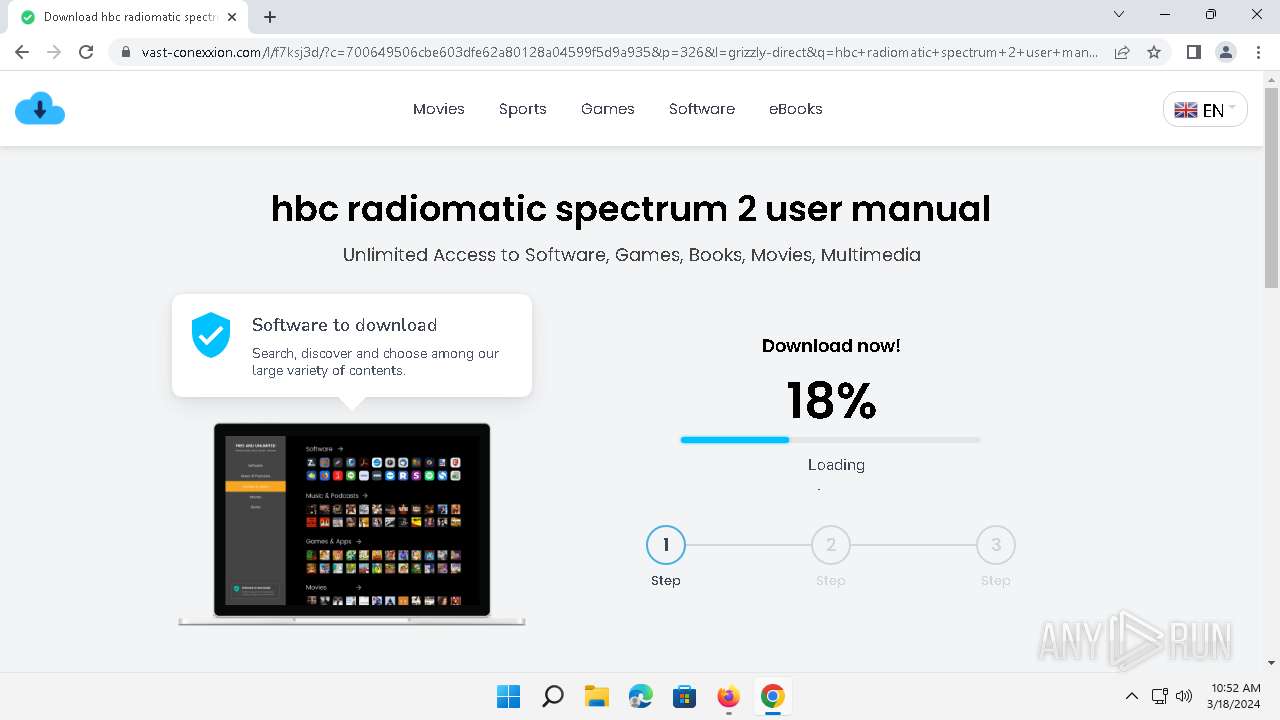Click the blue cloud download logo
The width and height of the screenshot is (1280, 720).
click(x=40, y=108)
